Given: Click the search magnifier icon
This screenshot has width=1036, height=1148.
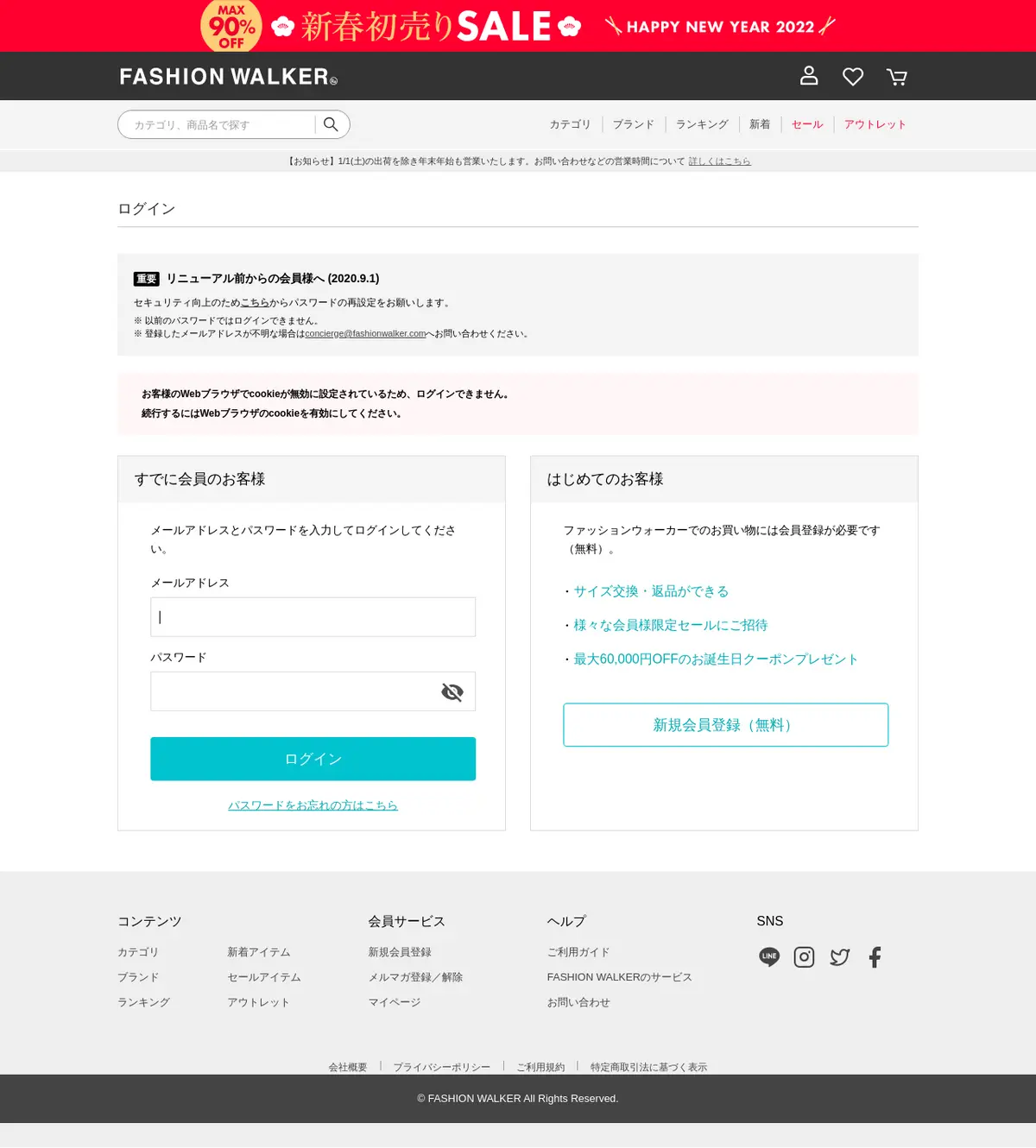Looking at the screenshot, I should tap(331, 124).
